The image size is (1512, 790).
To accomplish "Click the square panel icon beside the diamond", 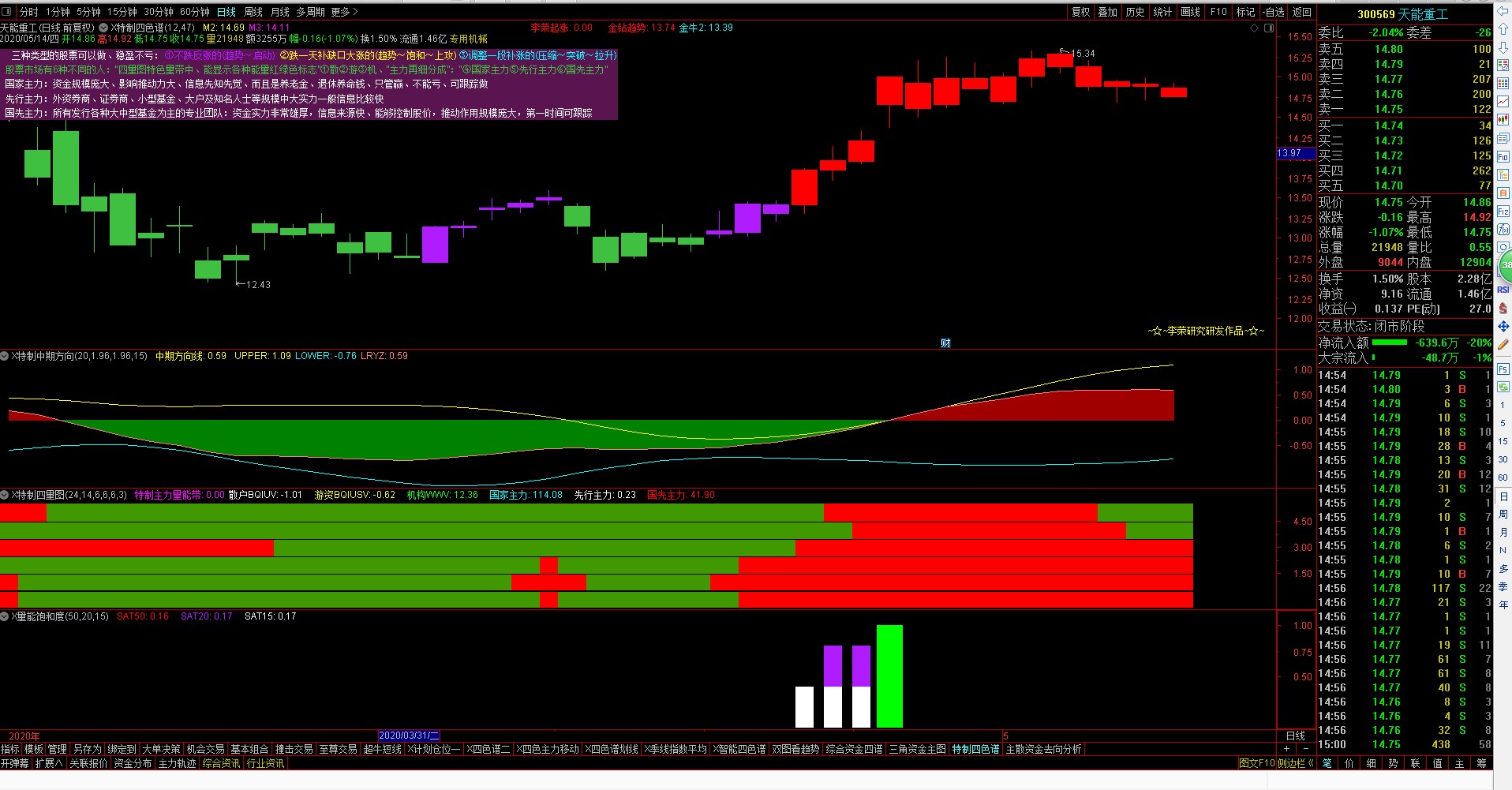I will (1269, 28).
